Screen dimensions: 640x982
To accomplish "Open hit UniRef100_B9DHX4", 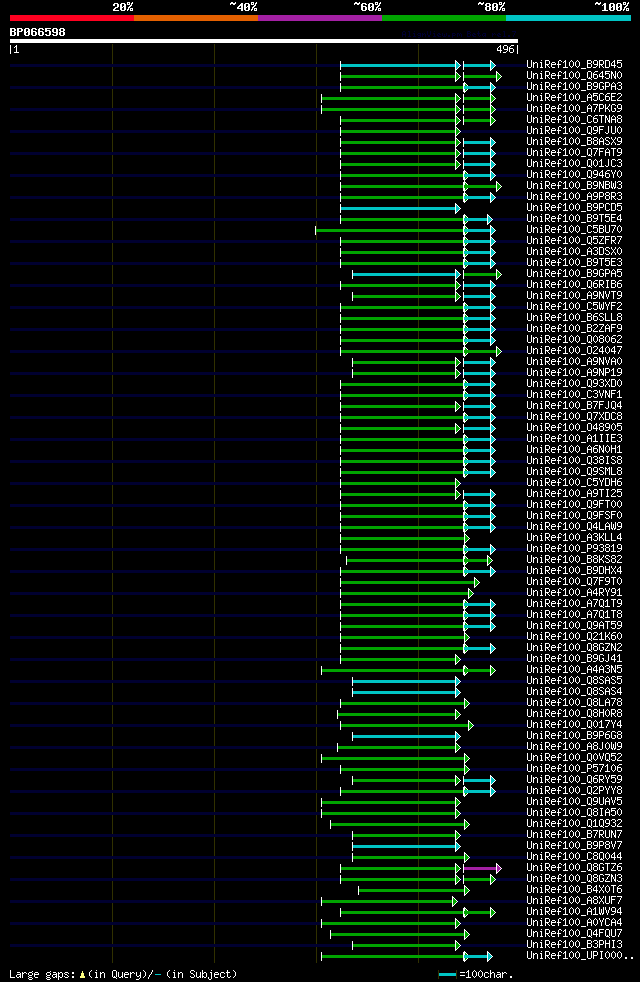I will pyautogui.click(x=574, y=571).
